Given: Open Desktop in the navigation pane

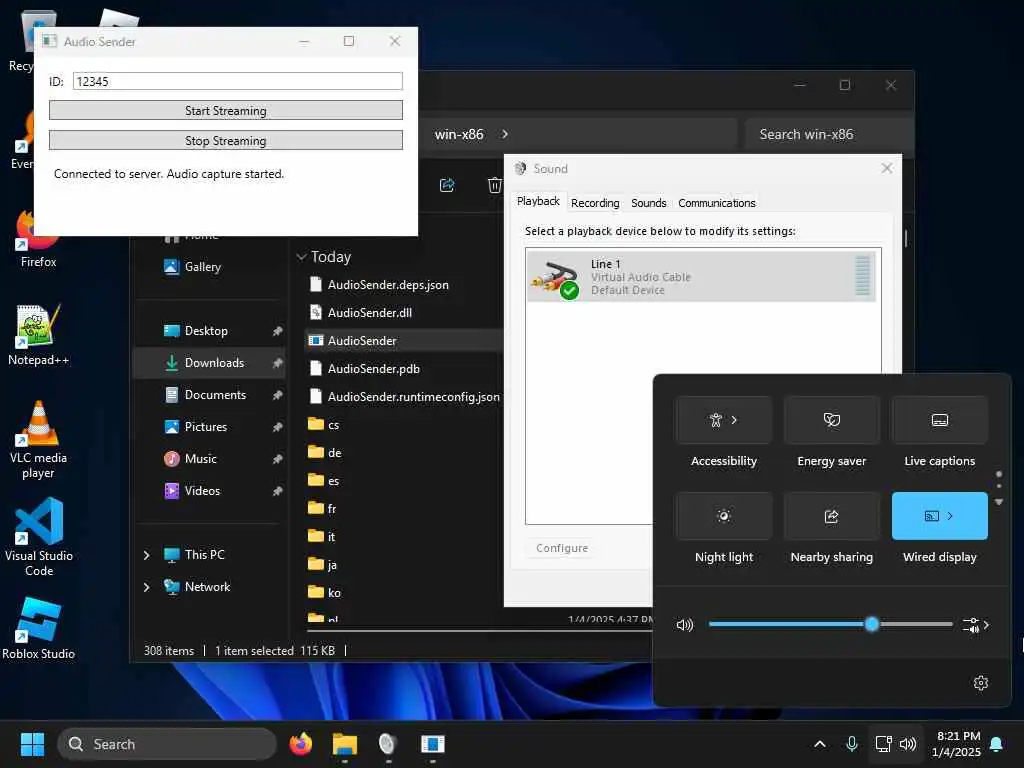Looking at the screenshot, I should (x=206, y=330).
